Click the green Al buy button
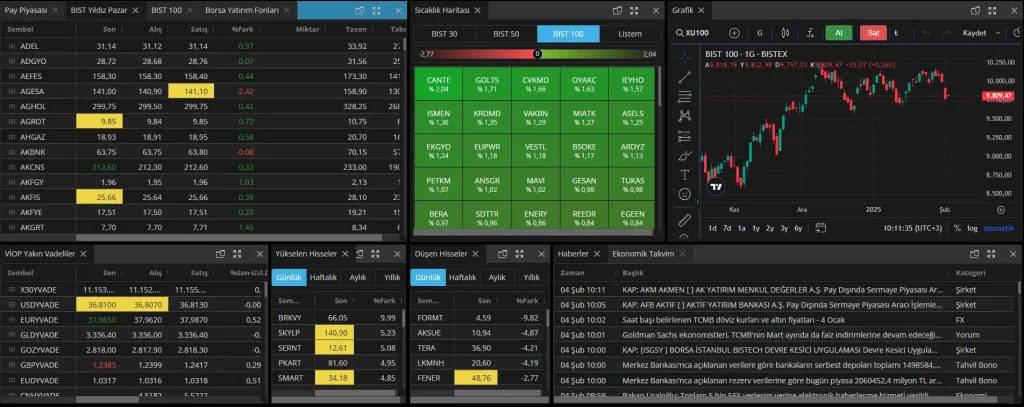Screen dimensions: 1024x407 click(x=839, y=33)
